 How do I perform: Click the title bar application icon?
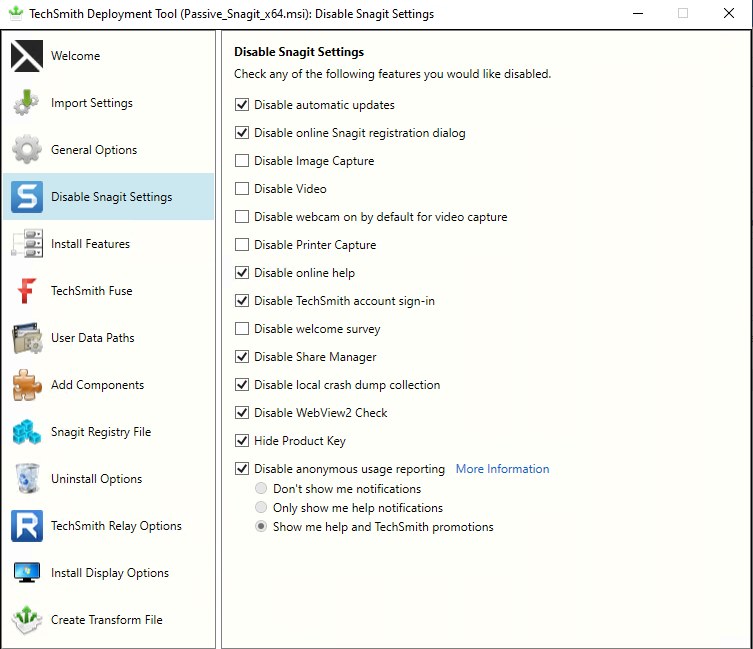tap(16, 13)
